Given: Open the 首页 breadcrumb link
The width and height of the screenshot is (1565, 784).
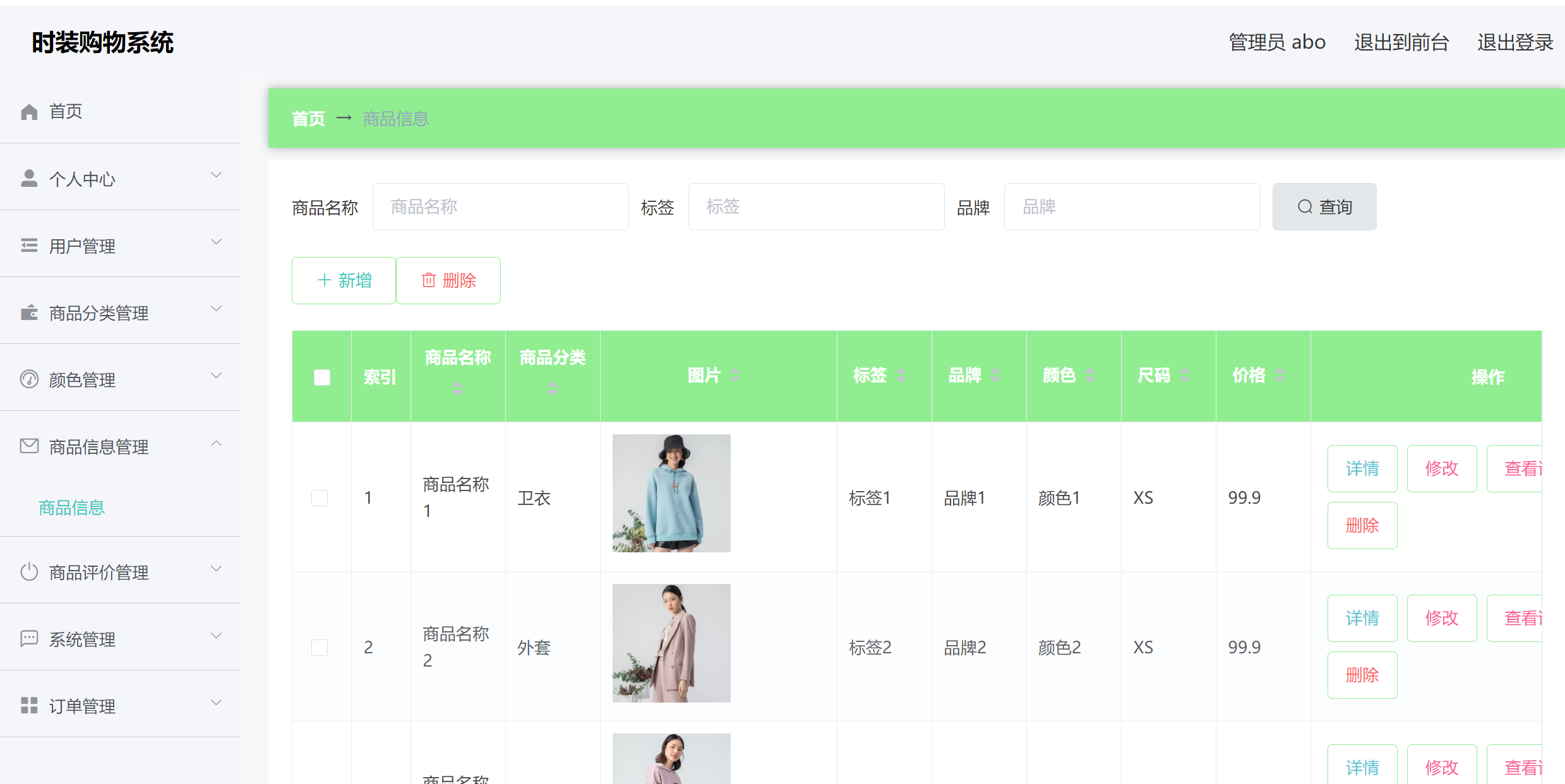Looking at the screenshot, I should pos(308,118).
